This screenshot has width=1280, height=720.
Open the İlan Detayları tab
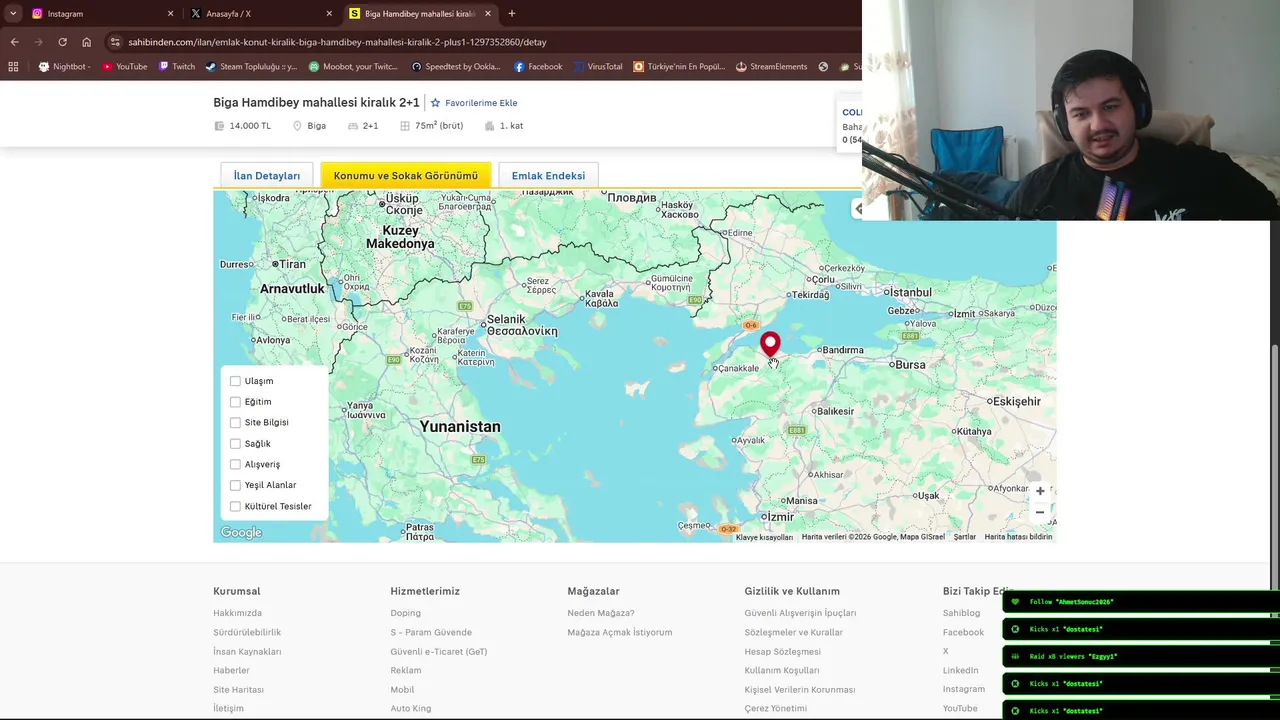(267, 176)
